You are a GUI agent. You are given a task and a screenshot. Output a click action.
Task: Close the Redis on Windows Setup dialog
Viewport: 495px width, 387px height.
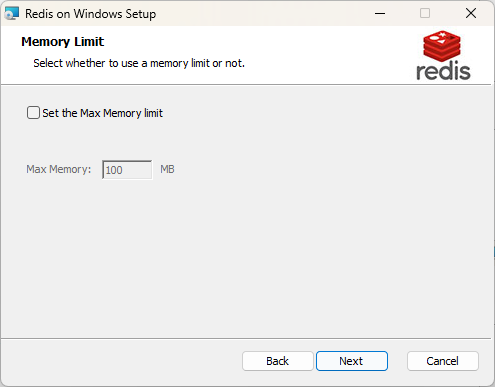(x=471, y=13)
